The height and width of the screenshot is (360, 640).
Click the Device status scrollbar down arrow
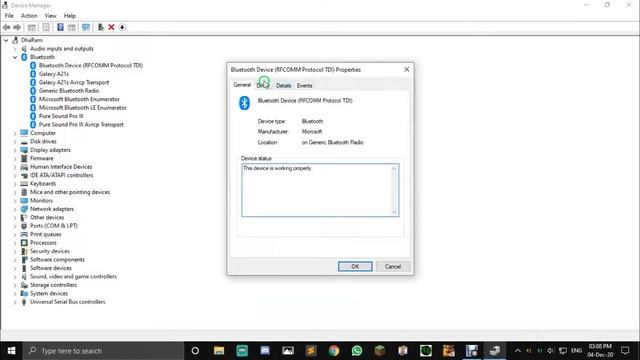click(x=394, y=212)
